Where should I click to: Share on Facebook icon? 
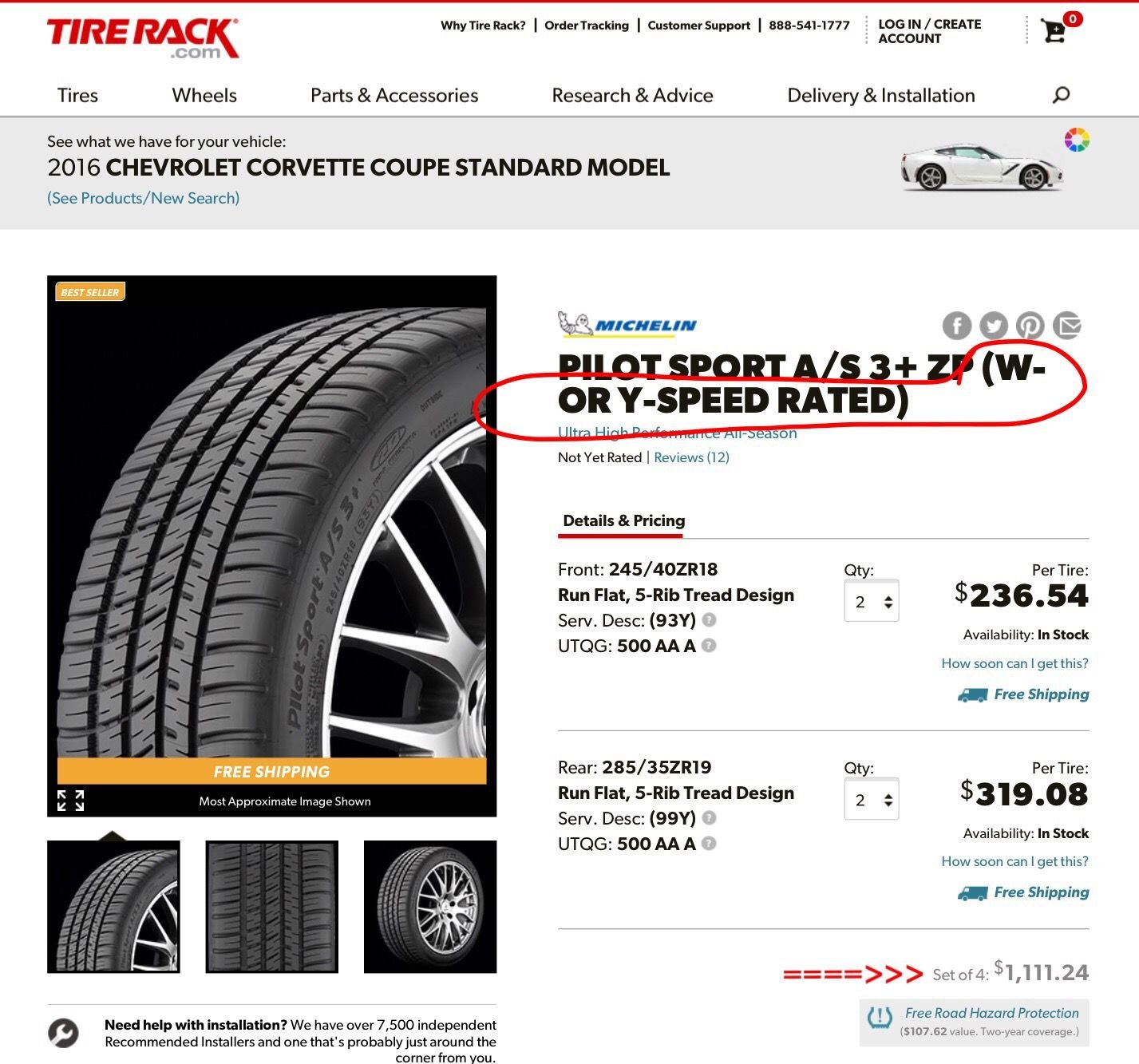coord(957,326)
